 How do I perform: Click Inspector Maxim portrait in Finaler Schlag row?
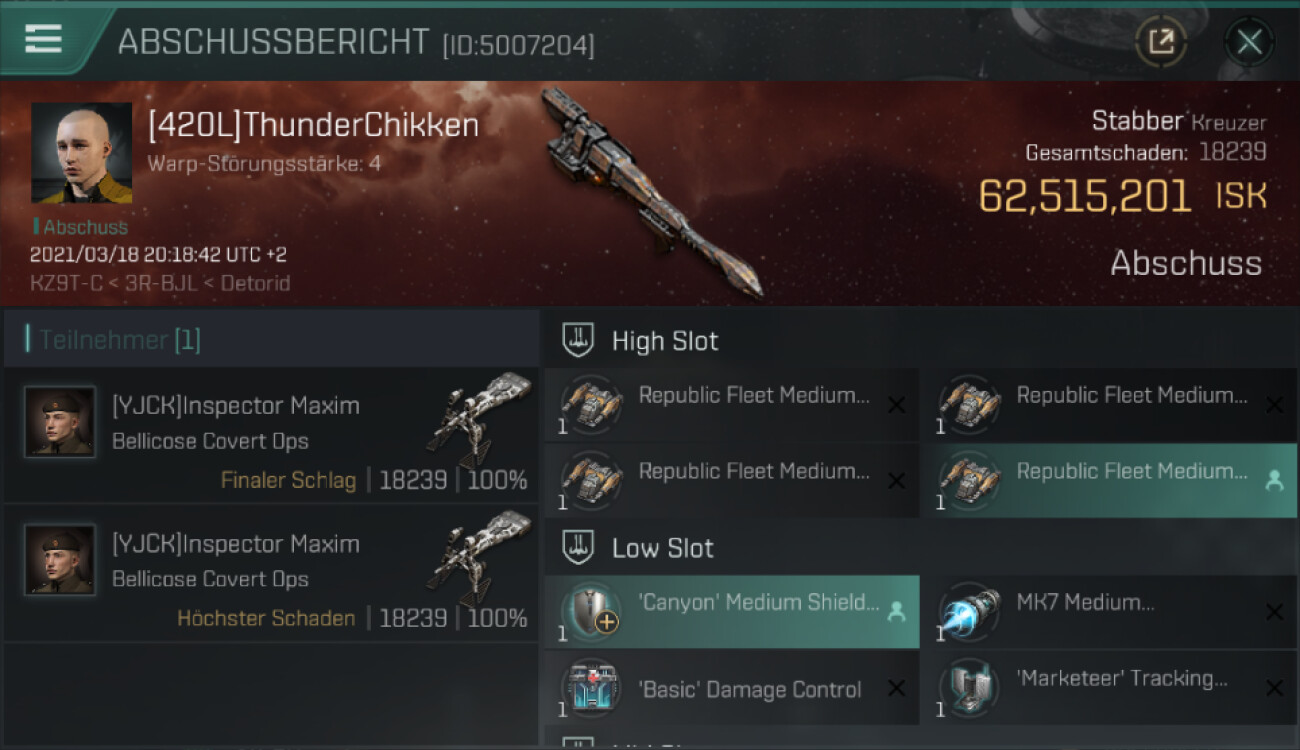tap(60, 422)
